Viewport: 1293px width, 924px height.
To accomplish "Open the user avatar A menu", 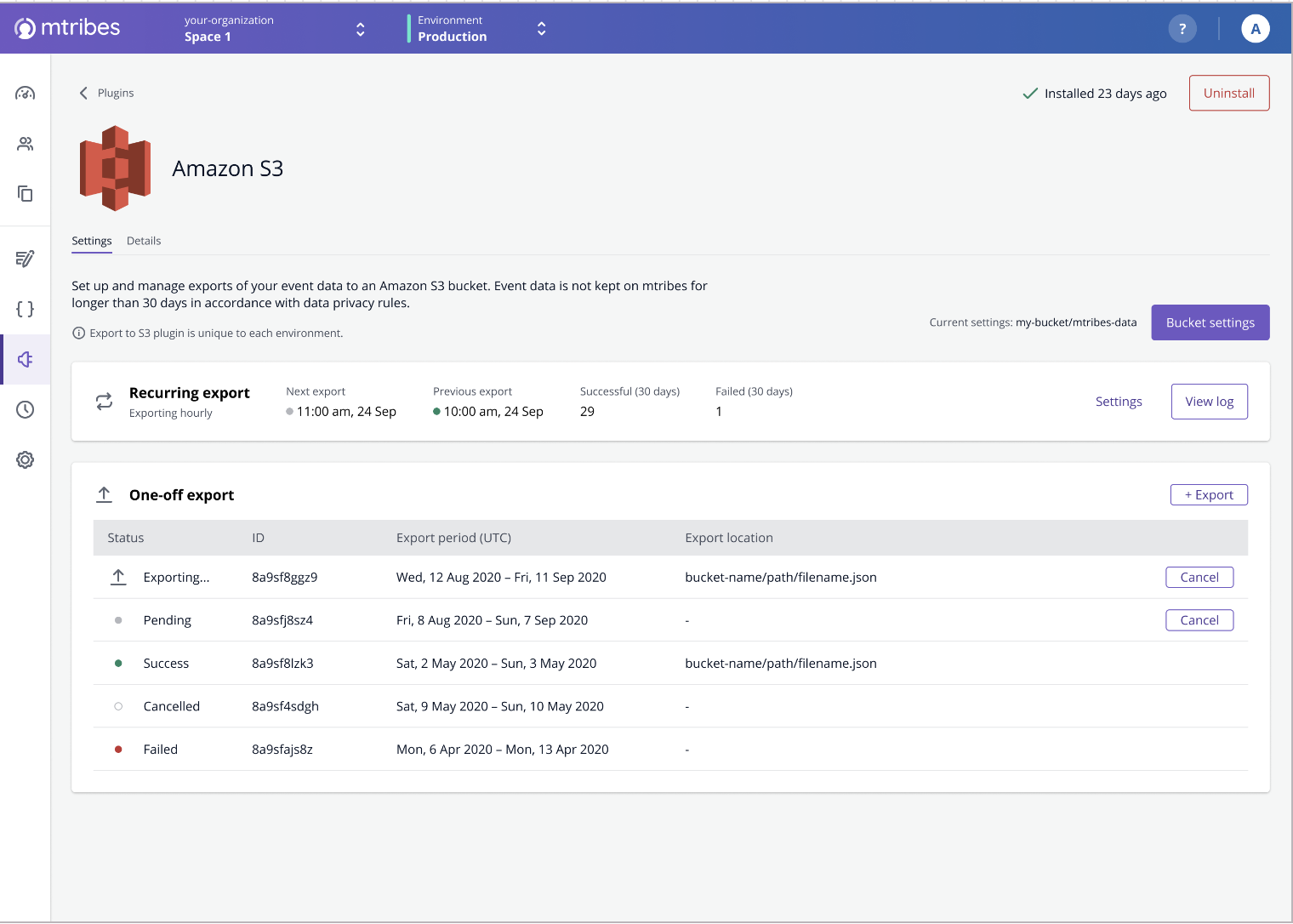I will click(1256, 29).
